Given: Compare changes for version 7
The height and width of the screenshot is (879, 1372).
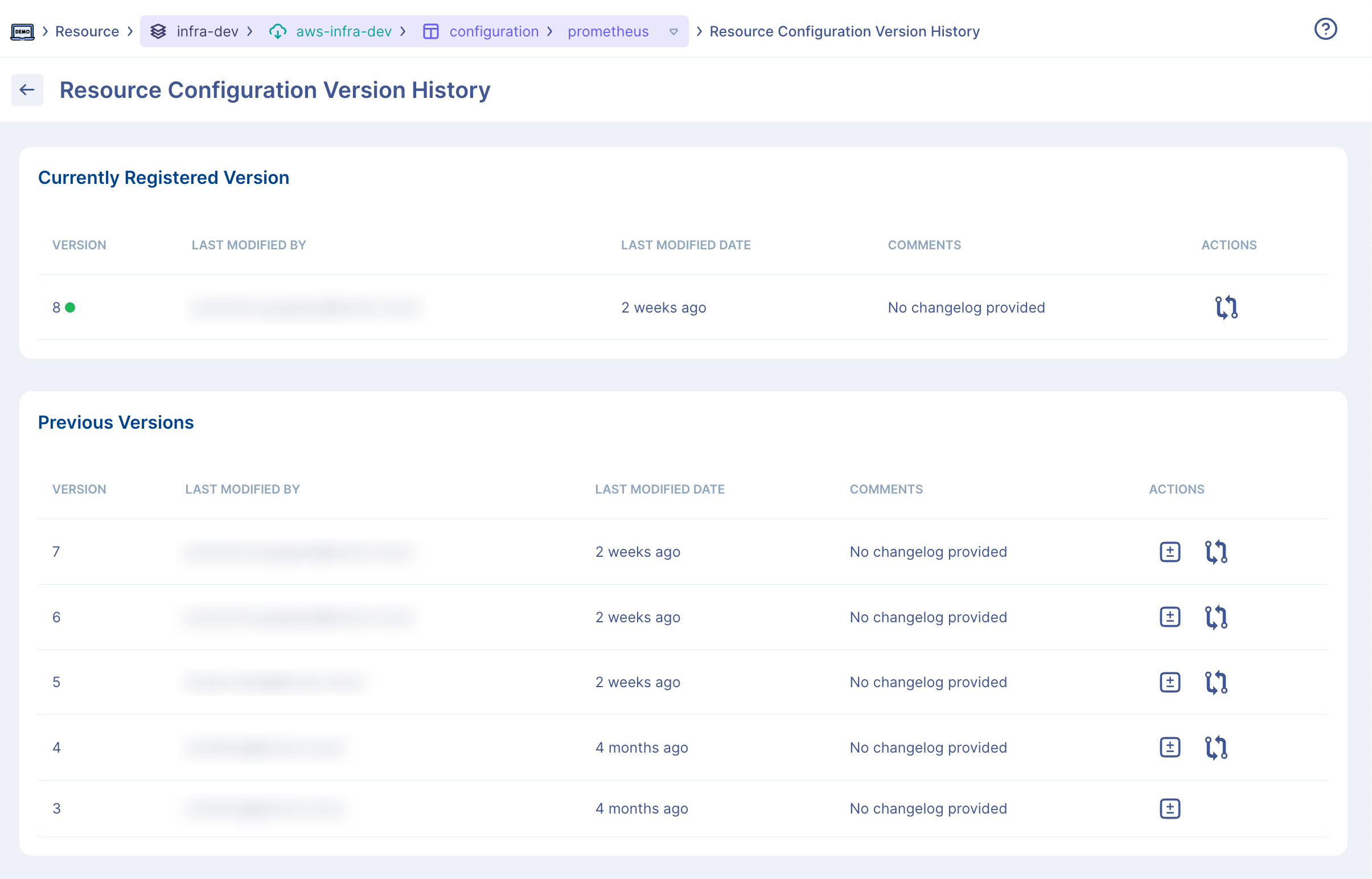Looking at the screenshot, I should pos(1169,552).
